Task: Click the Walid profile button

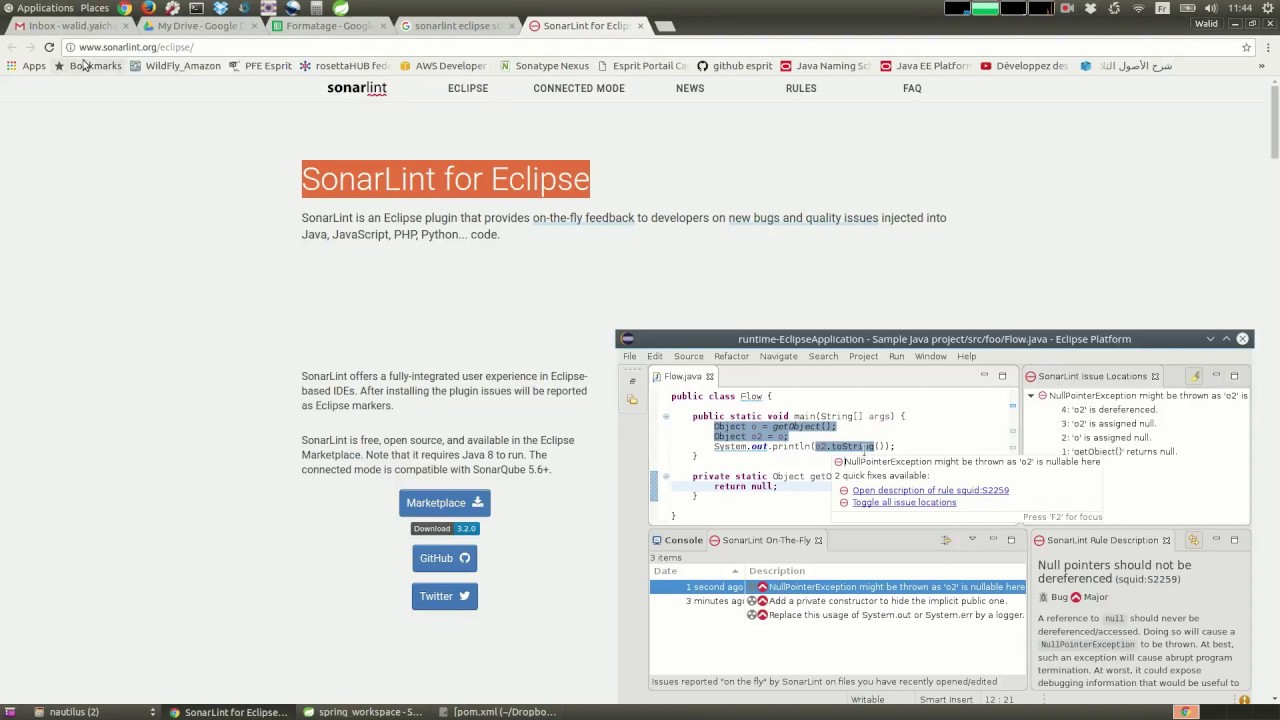Action: coord(1206,24)
